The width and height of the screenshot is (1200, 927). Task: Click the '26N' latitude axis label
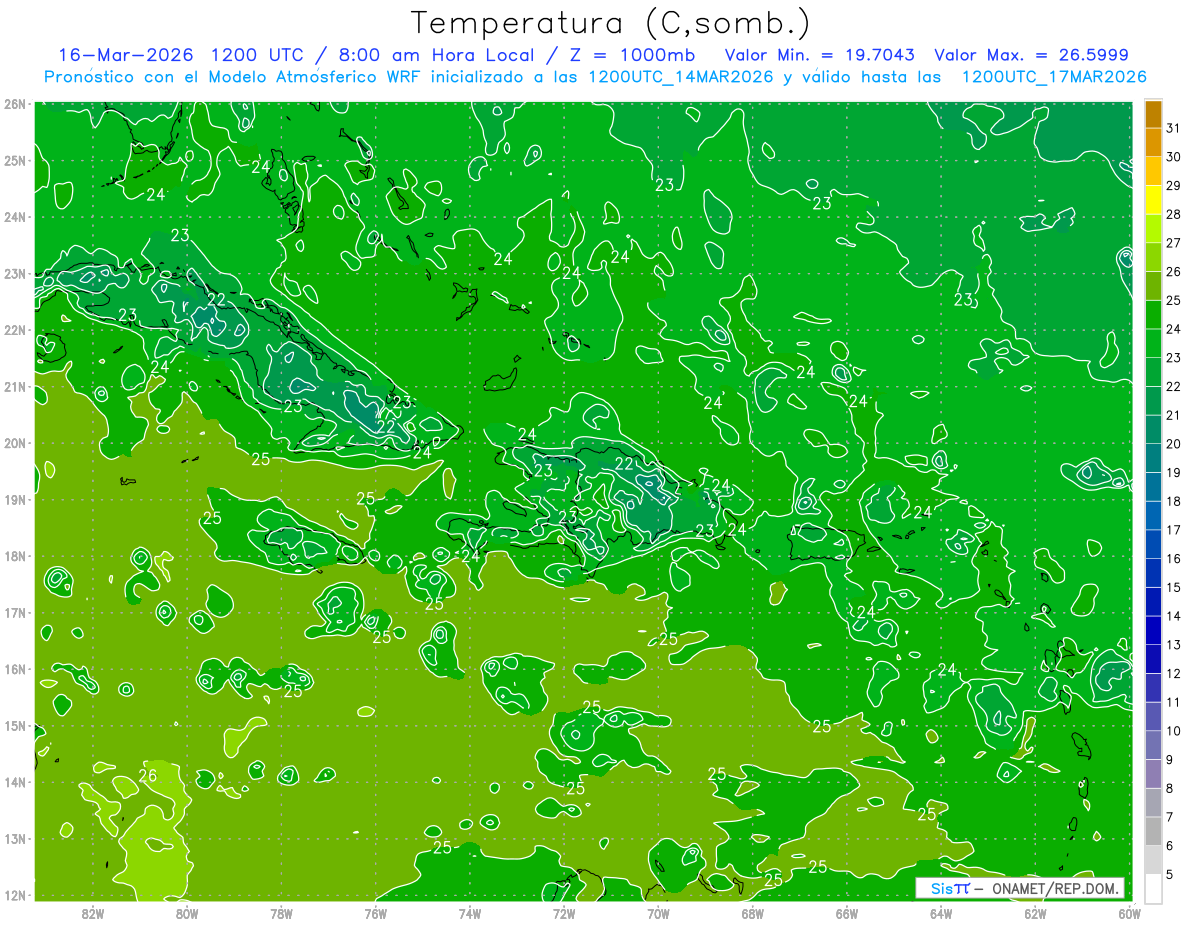tap(15, 104)
